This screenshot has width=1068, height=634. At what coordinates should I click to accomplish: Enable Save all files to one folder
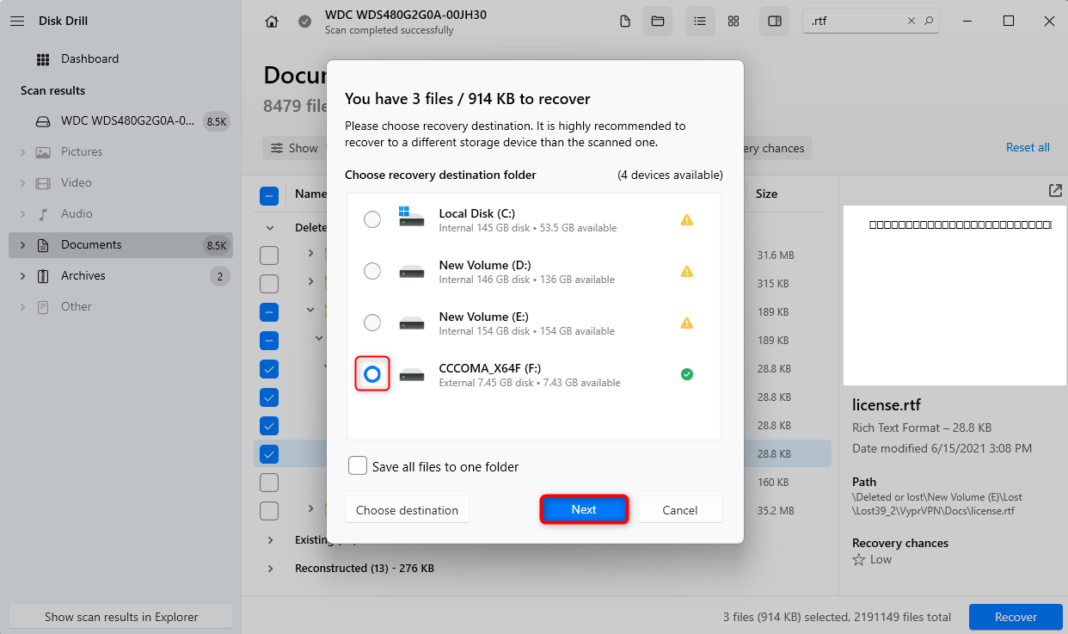pyautogui.click(x=357, y=466)
